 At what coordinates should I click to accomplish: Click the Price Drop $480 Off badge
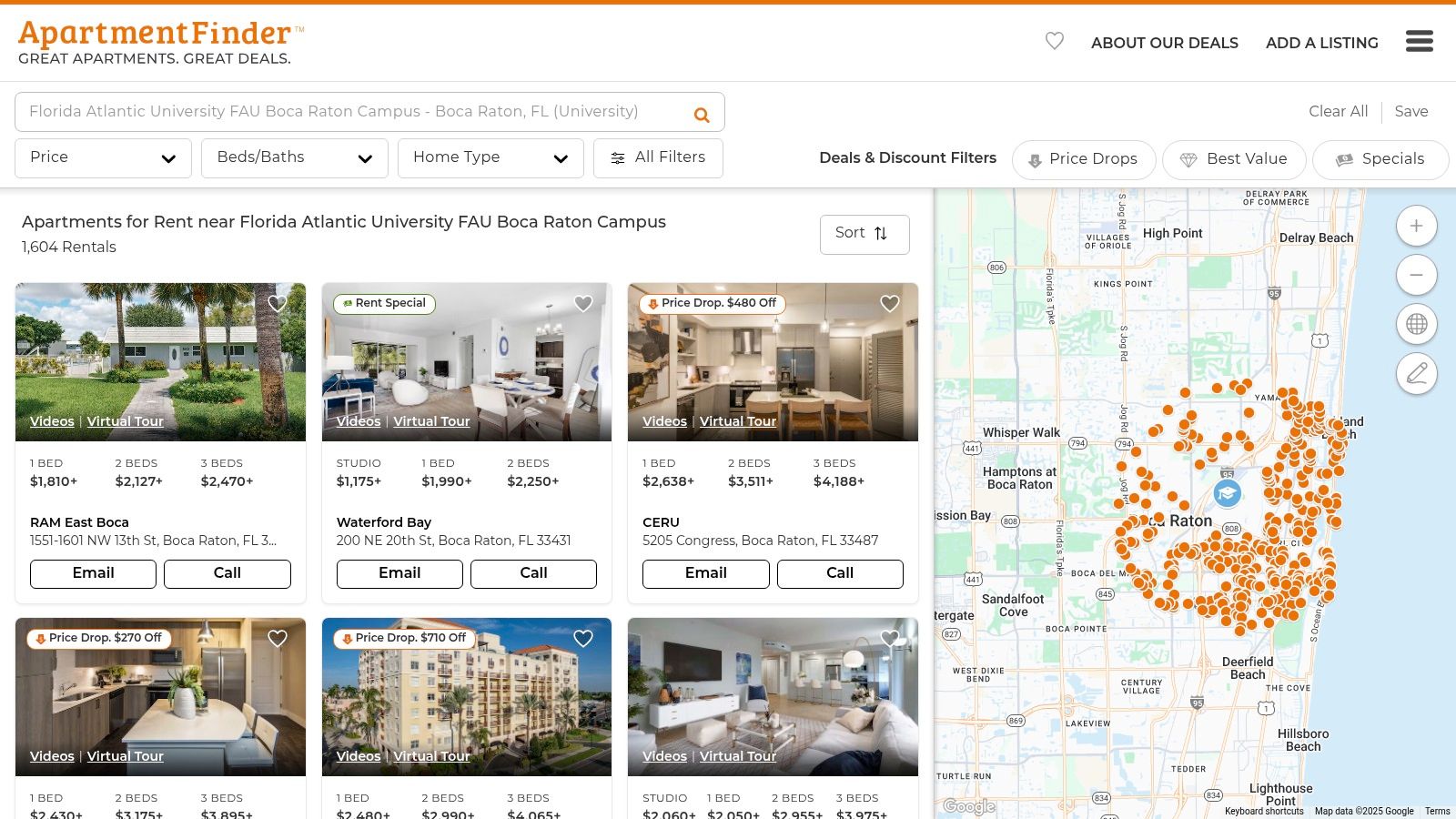coord(713,303)
